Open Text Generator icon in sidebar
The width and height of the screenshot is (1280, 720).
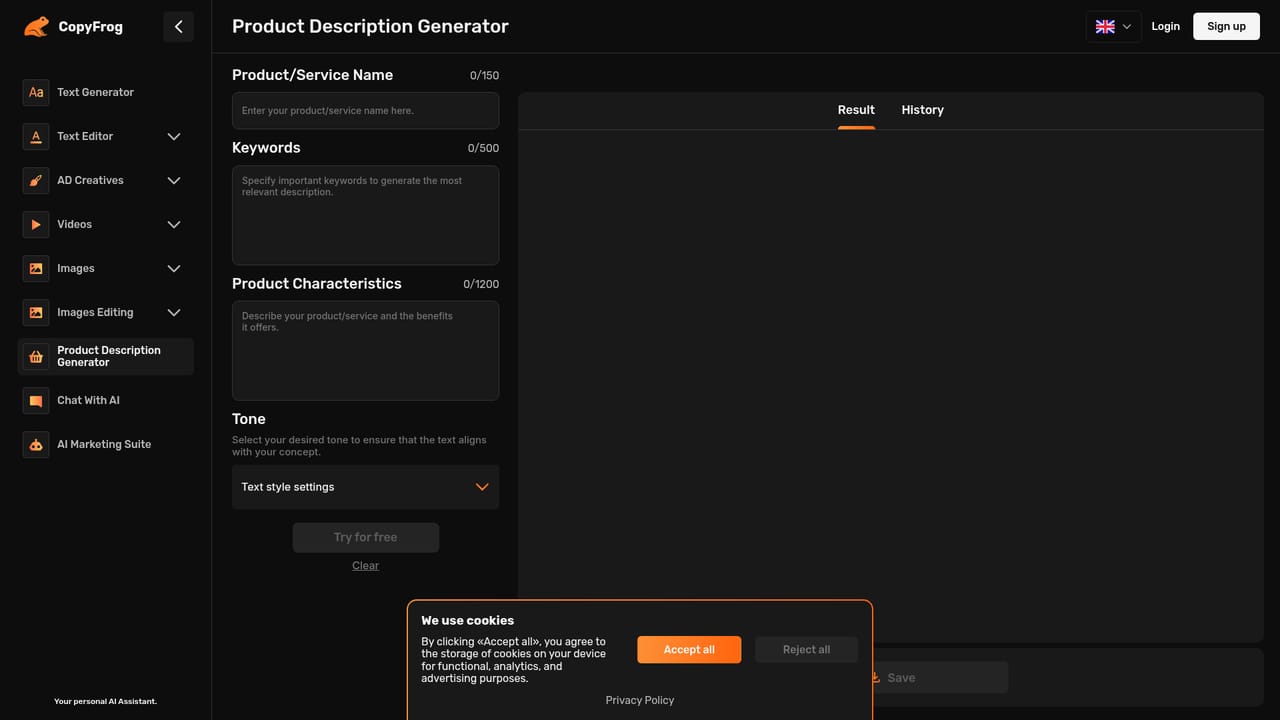[x=36, y=92]
